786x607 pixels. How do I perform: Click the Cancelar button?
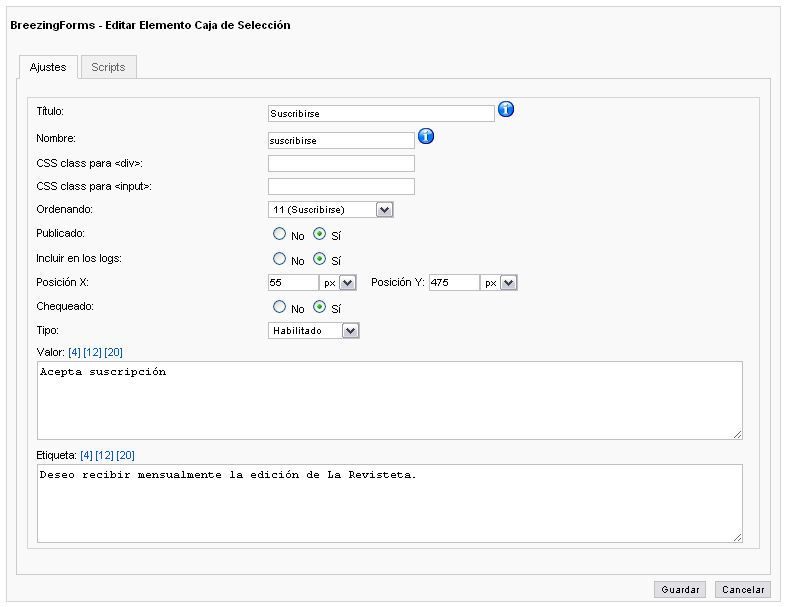tap(743, 589)
